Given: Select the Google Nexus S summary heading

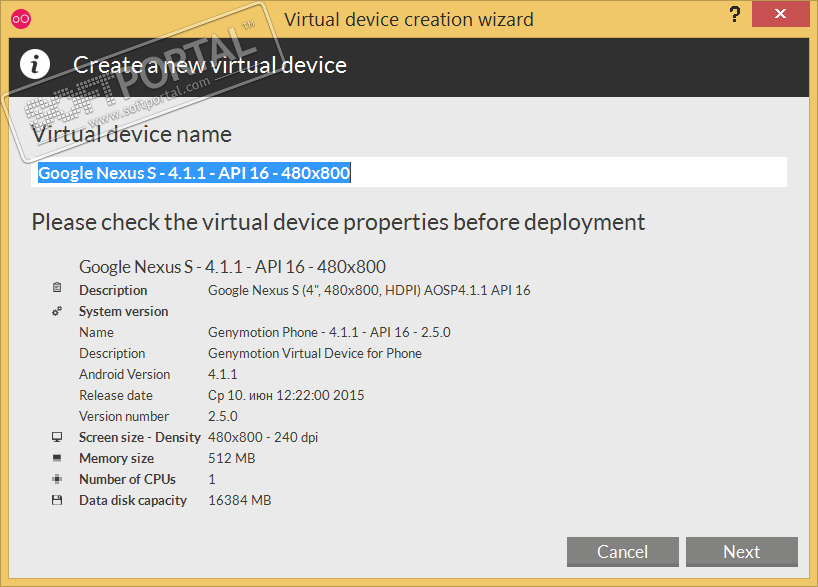Looking at the screenshot, I should pos(232,267).
